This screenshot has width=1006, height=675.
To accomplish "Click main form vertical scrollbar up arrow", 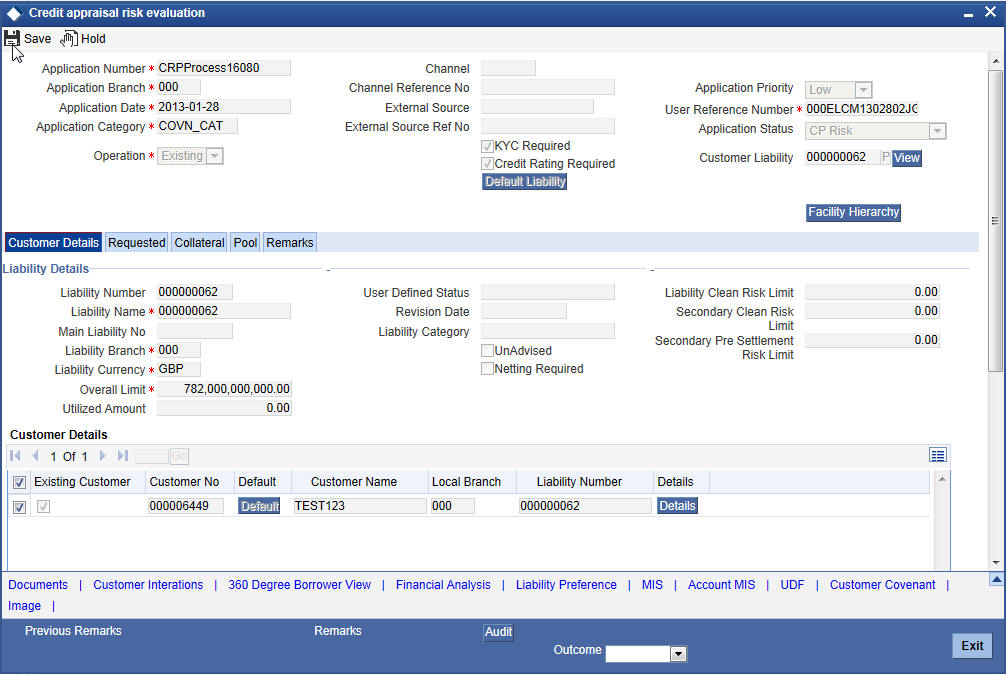I will 996,61.
